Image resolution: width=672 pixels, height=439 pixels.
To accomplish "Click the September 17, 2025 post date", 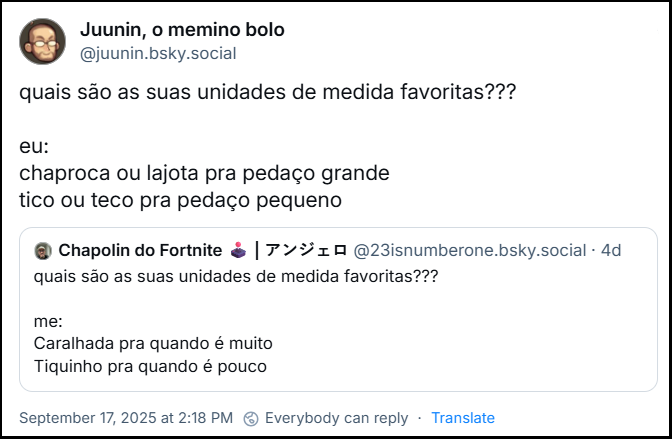I will coord(126,418).
